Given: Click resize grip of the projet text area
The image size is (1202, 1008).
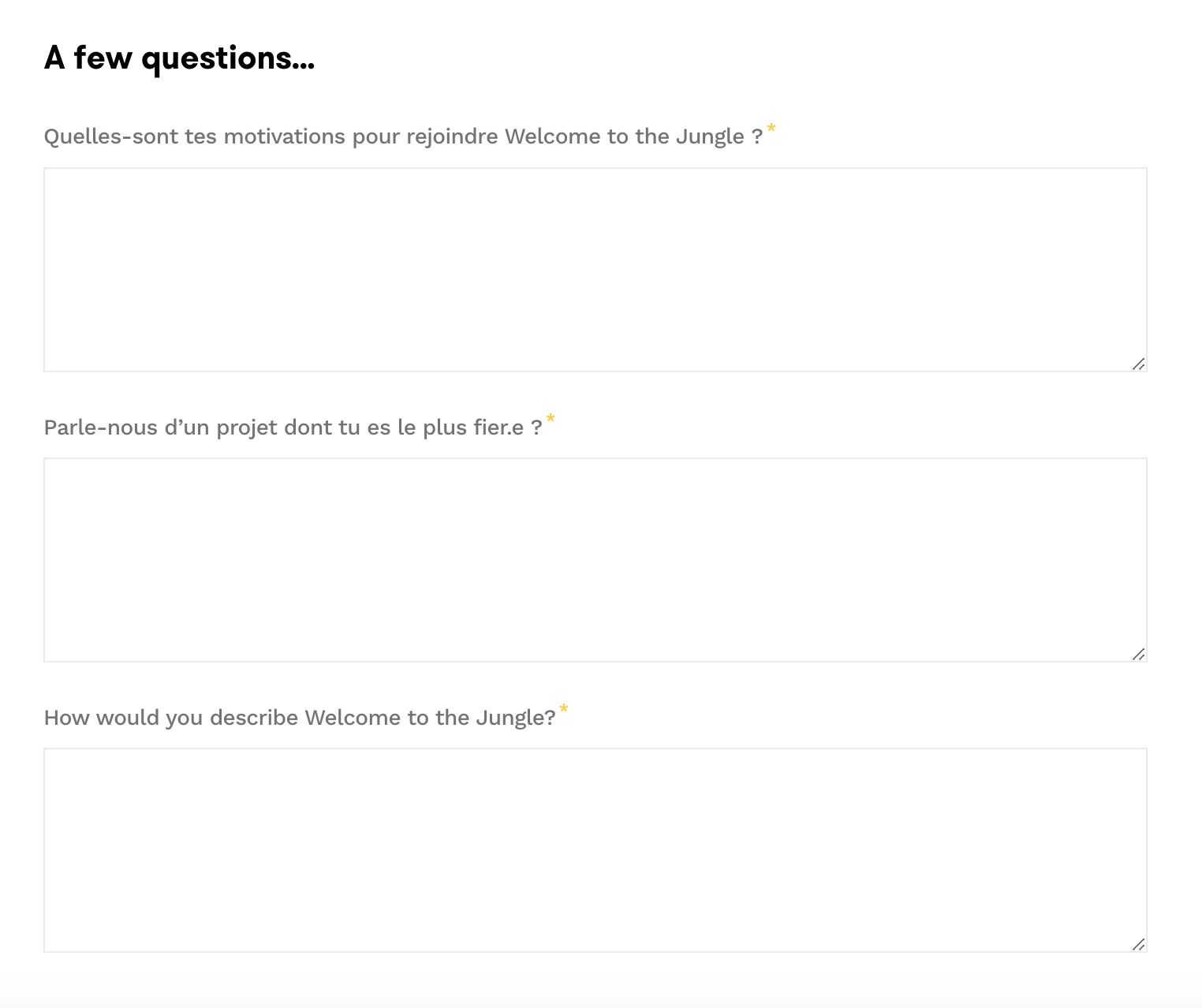Looking at the screenshot, I should pos(1138,654).
